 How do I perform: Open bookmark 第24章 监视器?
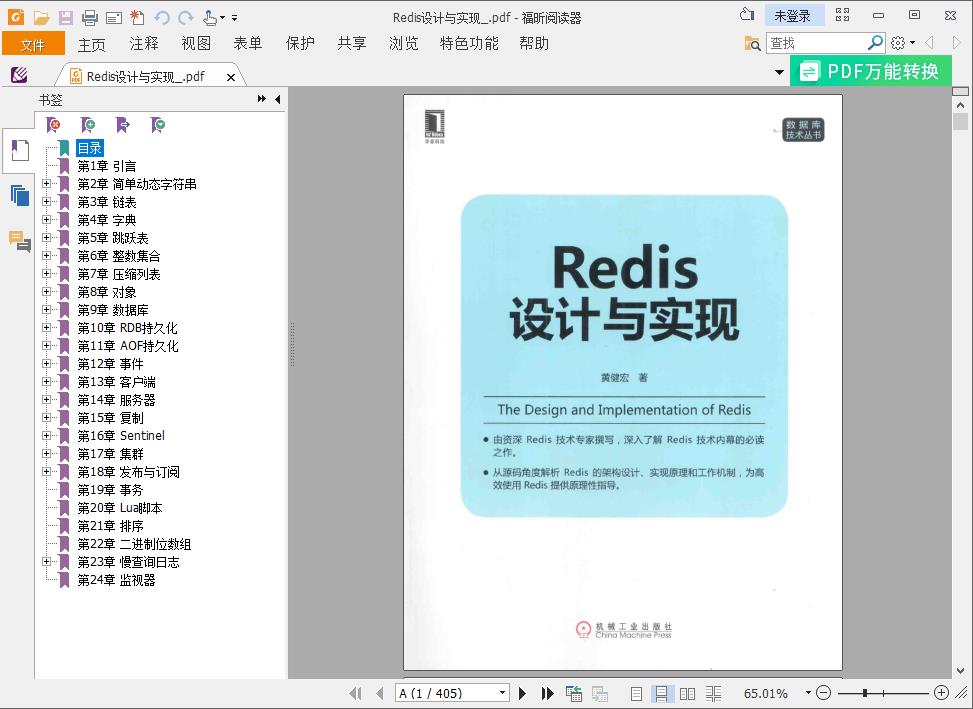point(116,579)
